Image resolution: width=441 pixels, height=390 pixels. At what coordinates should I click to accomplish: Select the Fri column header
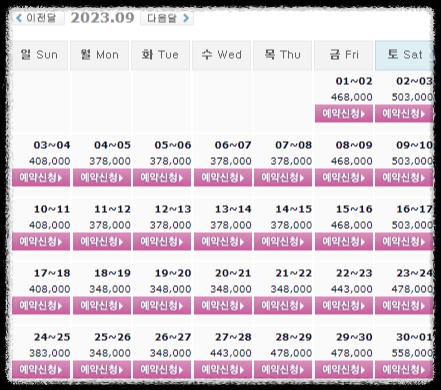coord(343,55)
